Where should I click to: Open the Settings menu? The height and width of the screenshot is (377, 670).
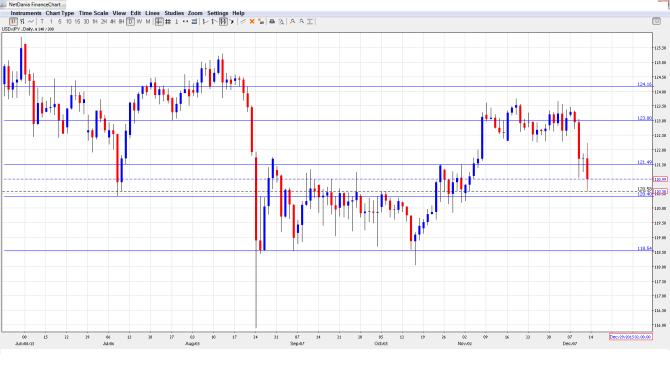pyautogui.click(x=217, y=13)
